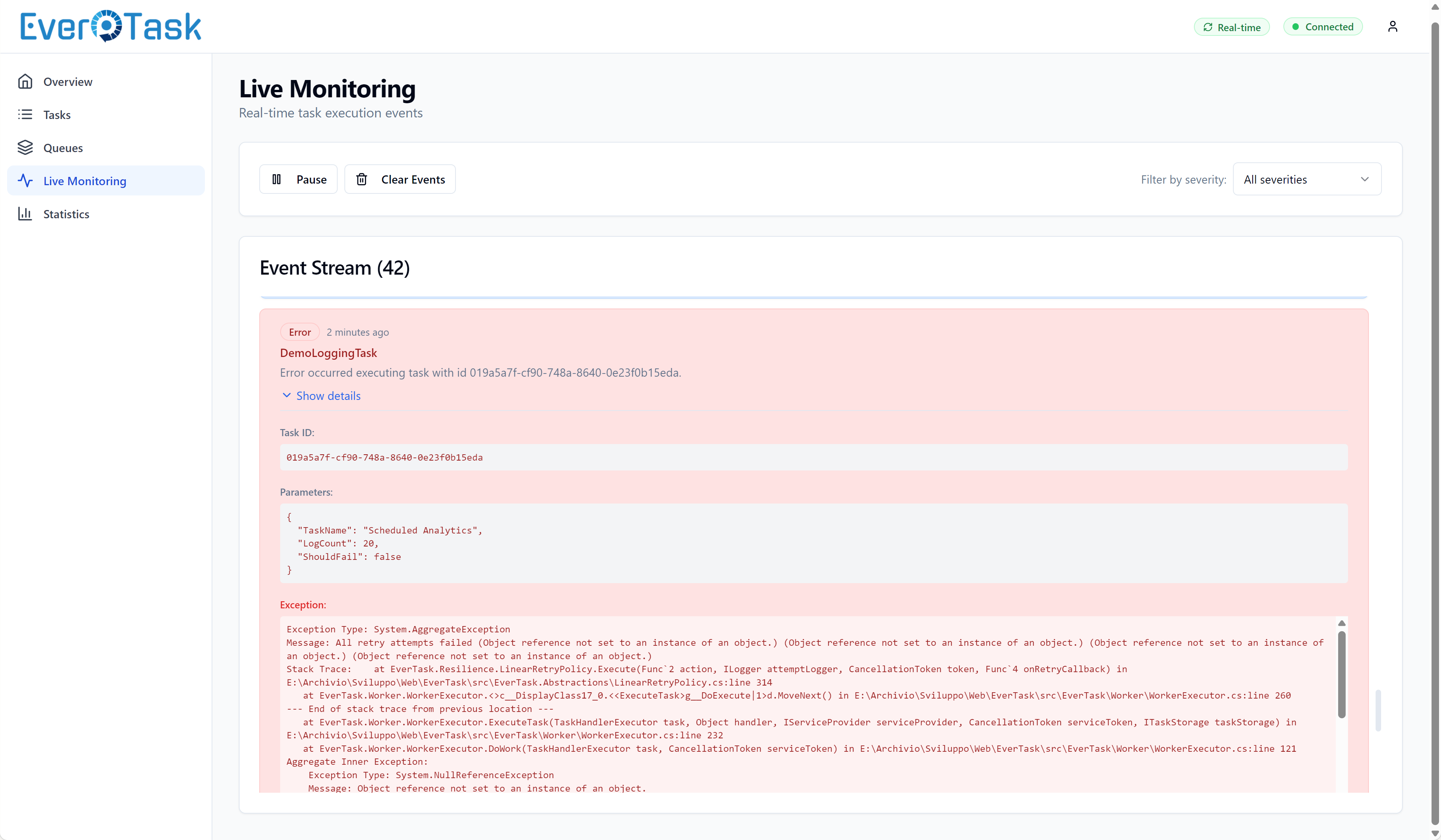Click the chevron beside Show details
The height and width of the screenshot is (840, 1441).
click(286, 395)
